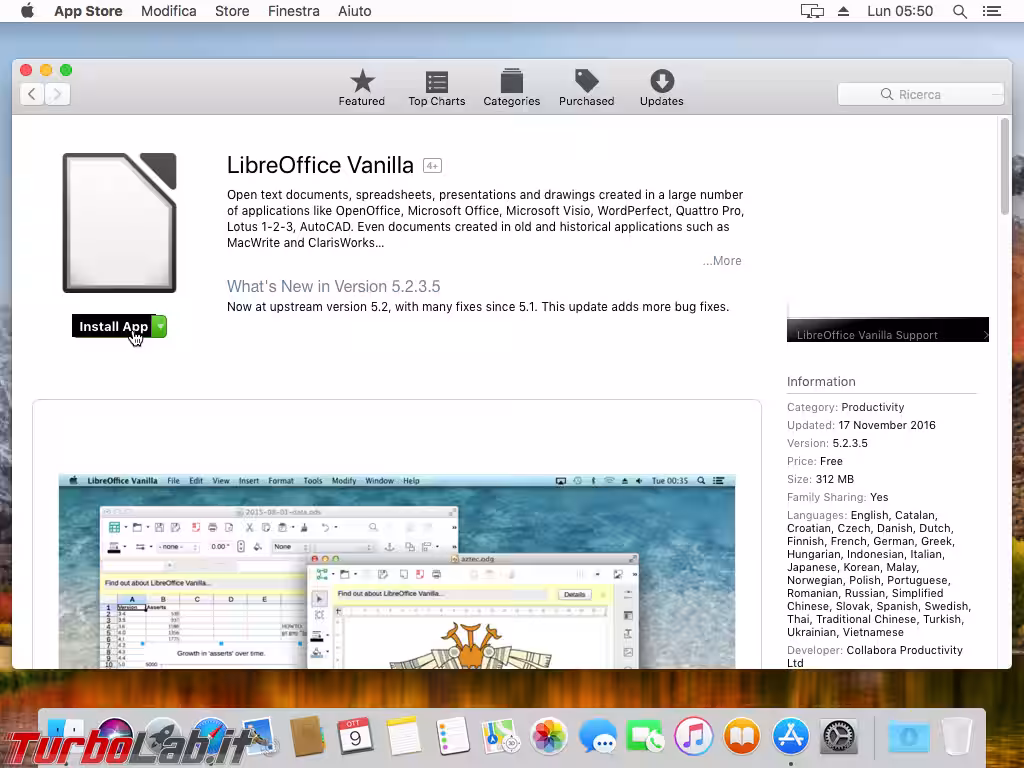Open the Categories section

pyautogui.click(x=511, y=85)
